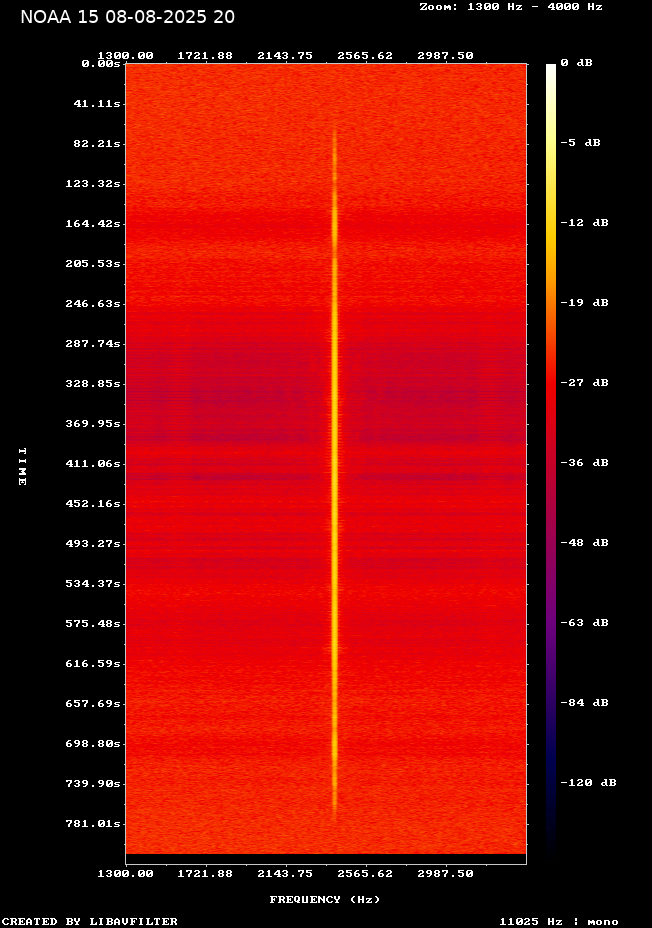Click the time label '369.95s'
This screenshot has height=928, width=652.
point(93,424)
